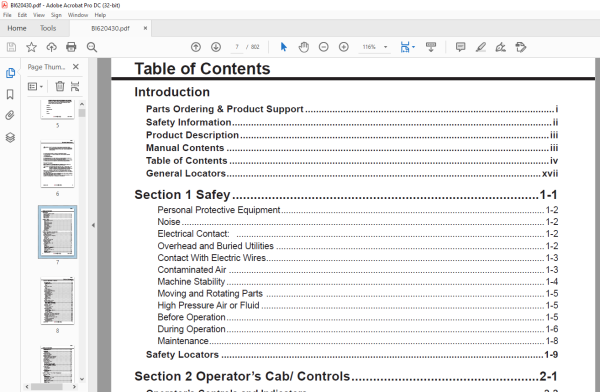Image resolution: width=600 pixels, height=392 pixels.
Task: Open Layers sidebar panel
Action: coord(10,137)
